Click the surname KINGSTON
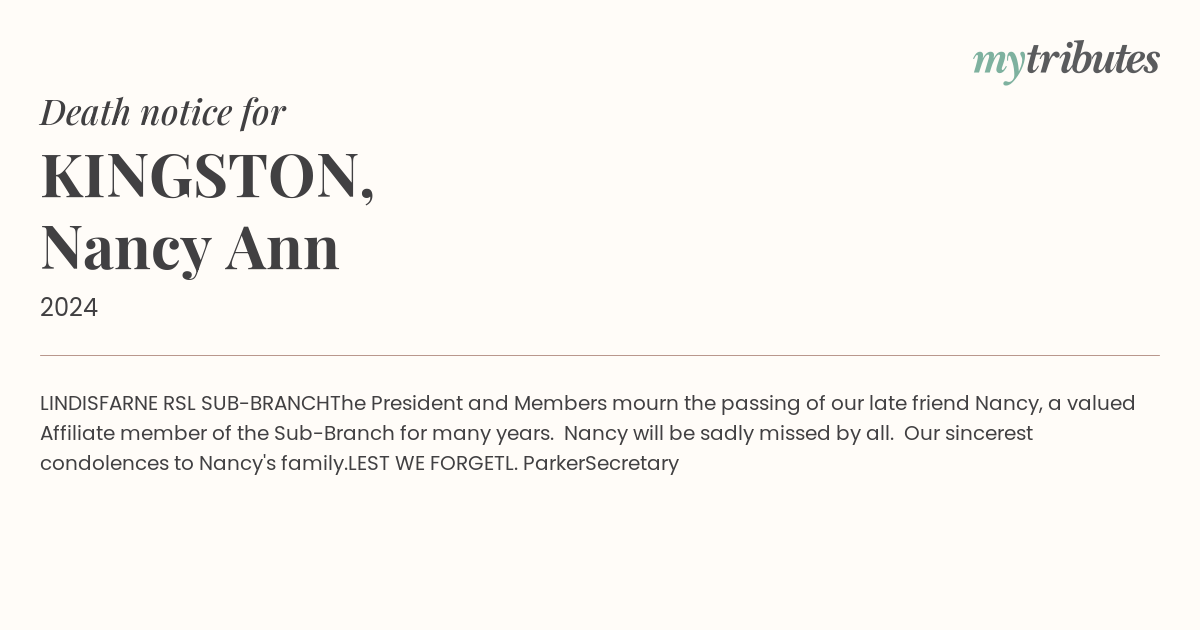The width and height of the screenshot is (1200, 630). [207, 175]
